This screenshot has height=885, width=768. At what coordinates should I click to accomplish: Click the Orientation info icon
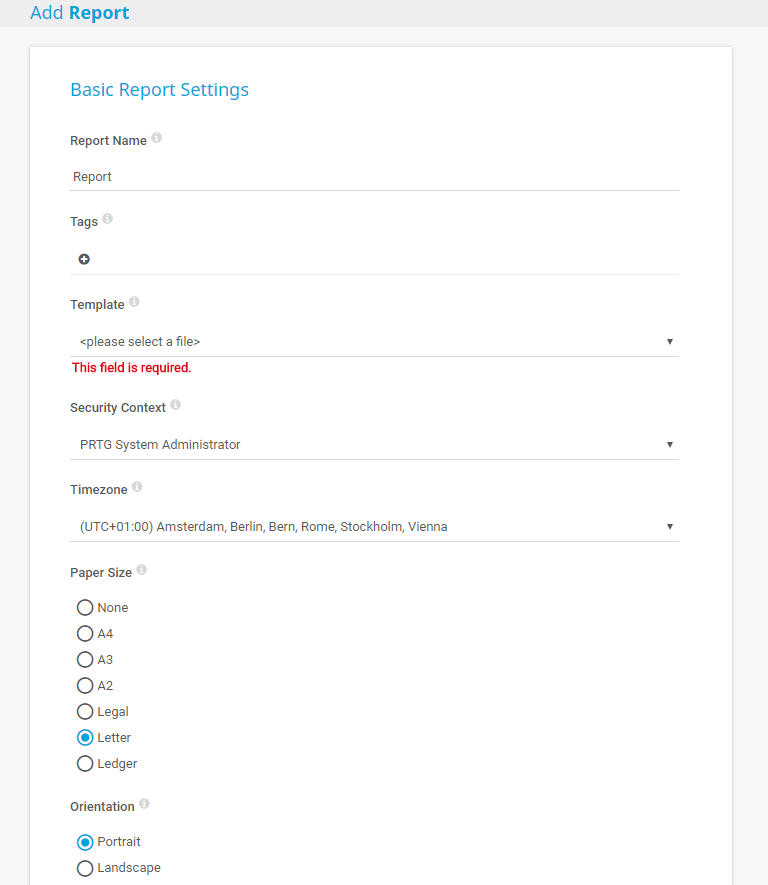pyautogui.click(x=145, y=804)
